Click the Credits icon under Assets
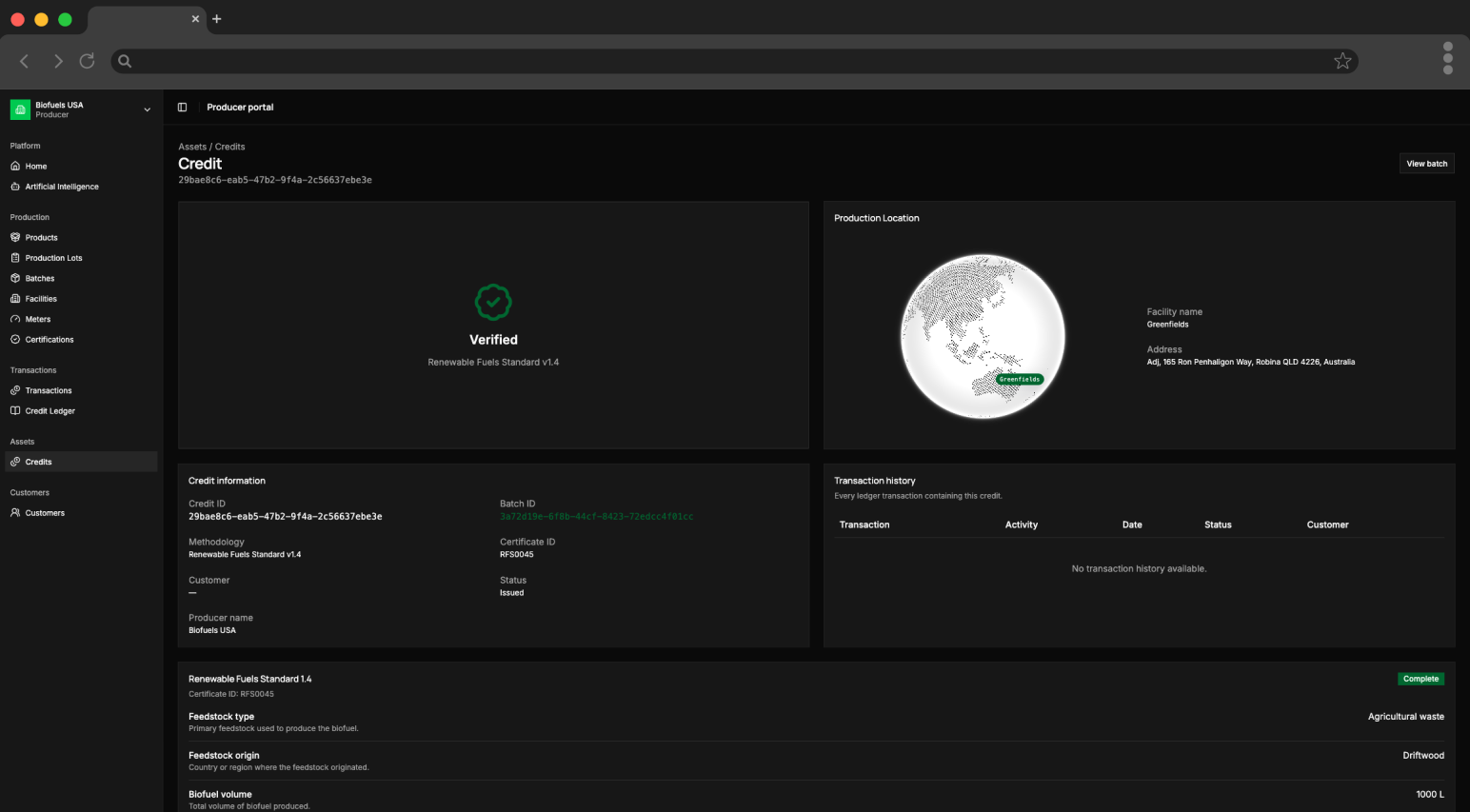Viewport: 1470px width, 812px height. [15, 462]
